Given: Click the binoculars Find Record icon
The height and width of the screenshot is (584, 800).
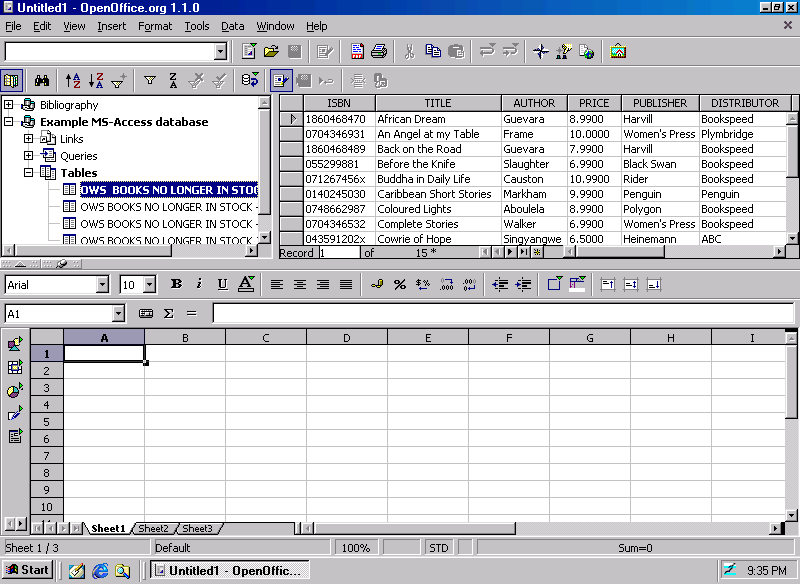Looking at the screenshot, I should click(x=42, y=81).
